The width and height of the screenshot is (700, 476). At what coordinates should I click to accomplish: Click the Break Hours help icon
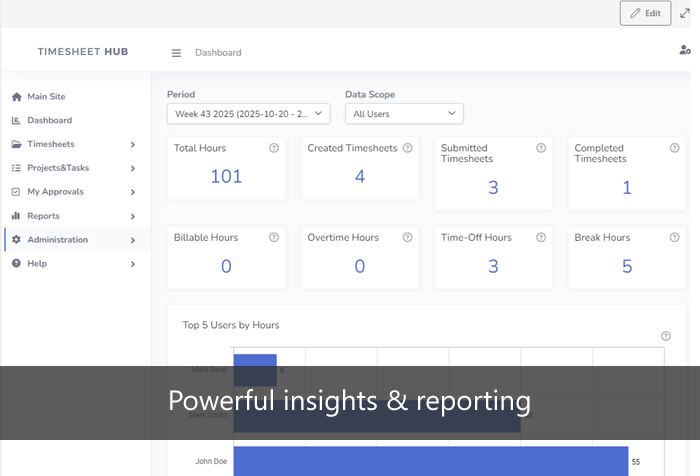674,238
